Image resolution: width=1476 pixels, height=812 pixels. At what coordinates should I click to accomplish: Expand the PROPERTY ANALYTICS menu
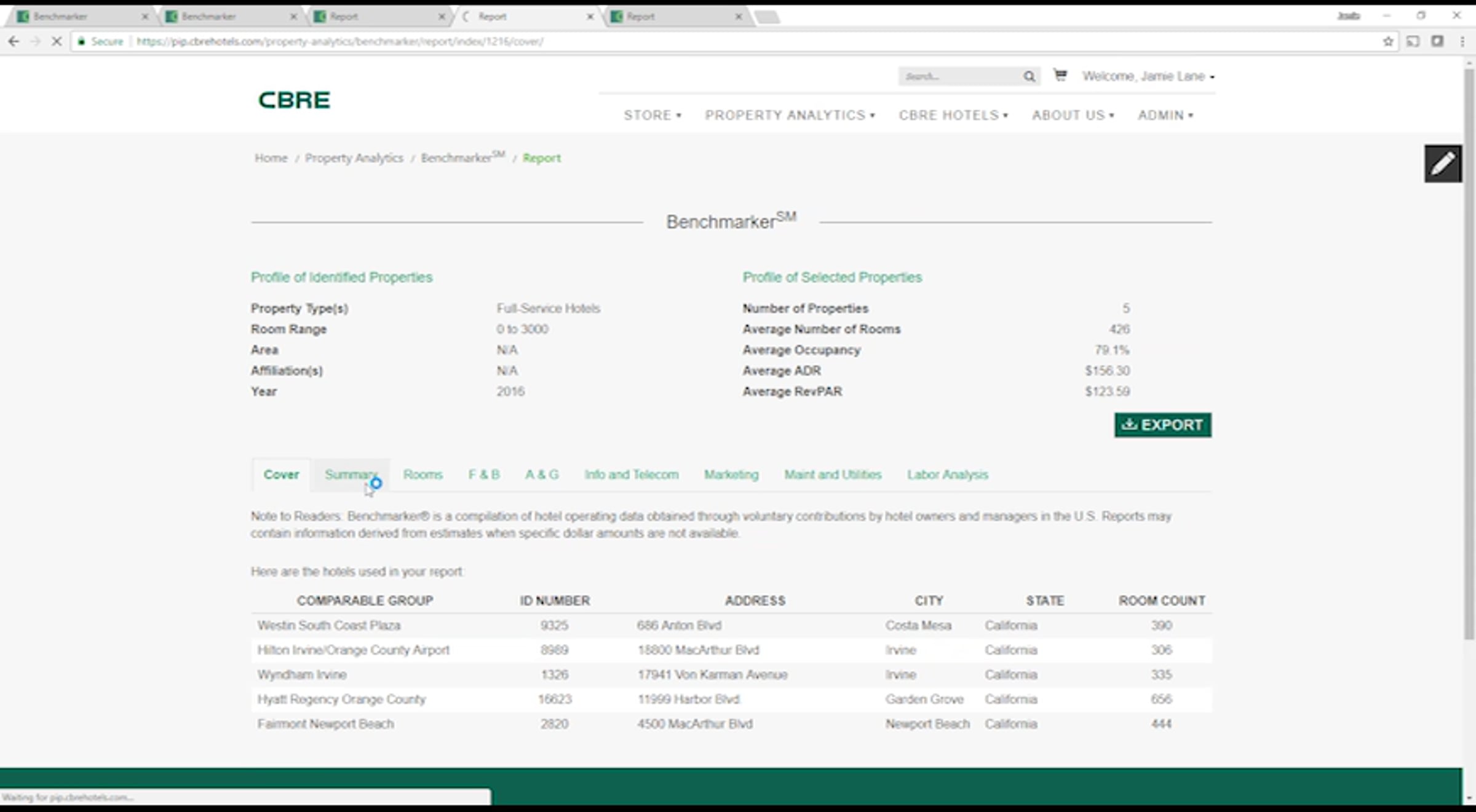[x=790, y=115]
